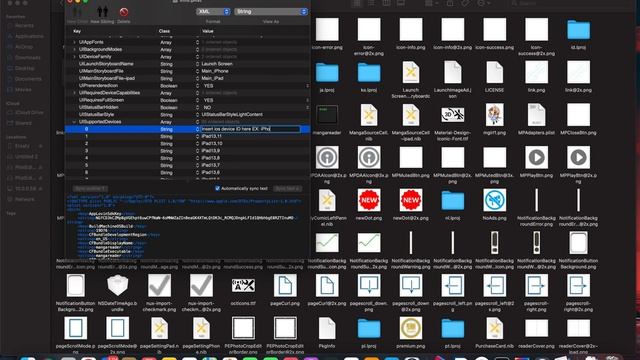
Task: Click the red Delete toolbar icon
Action: pyautogui.click(x=124, y=12)
